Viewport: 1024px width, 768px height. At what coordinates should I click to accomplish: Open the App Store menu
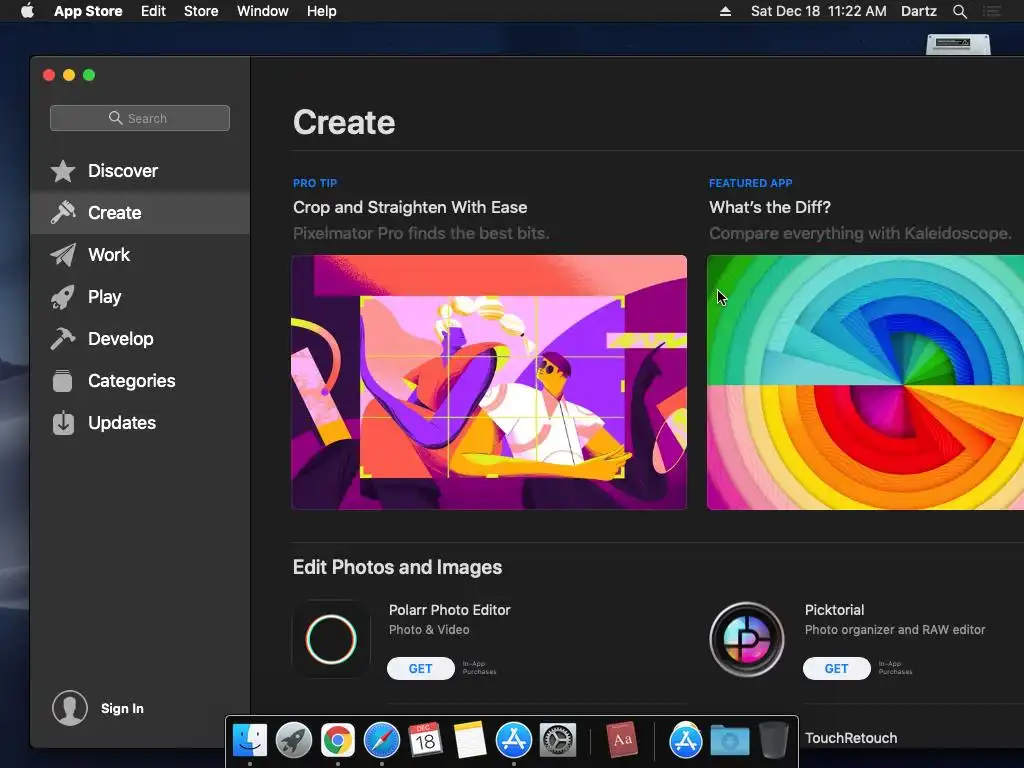coord(88,11)
